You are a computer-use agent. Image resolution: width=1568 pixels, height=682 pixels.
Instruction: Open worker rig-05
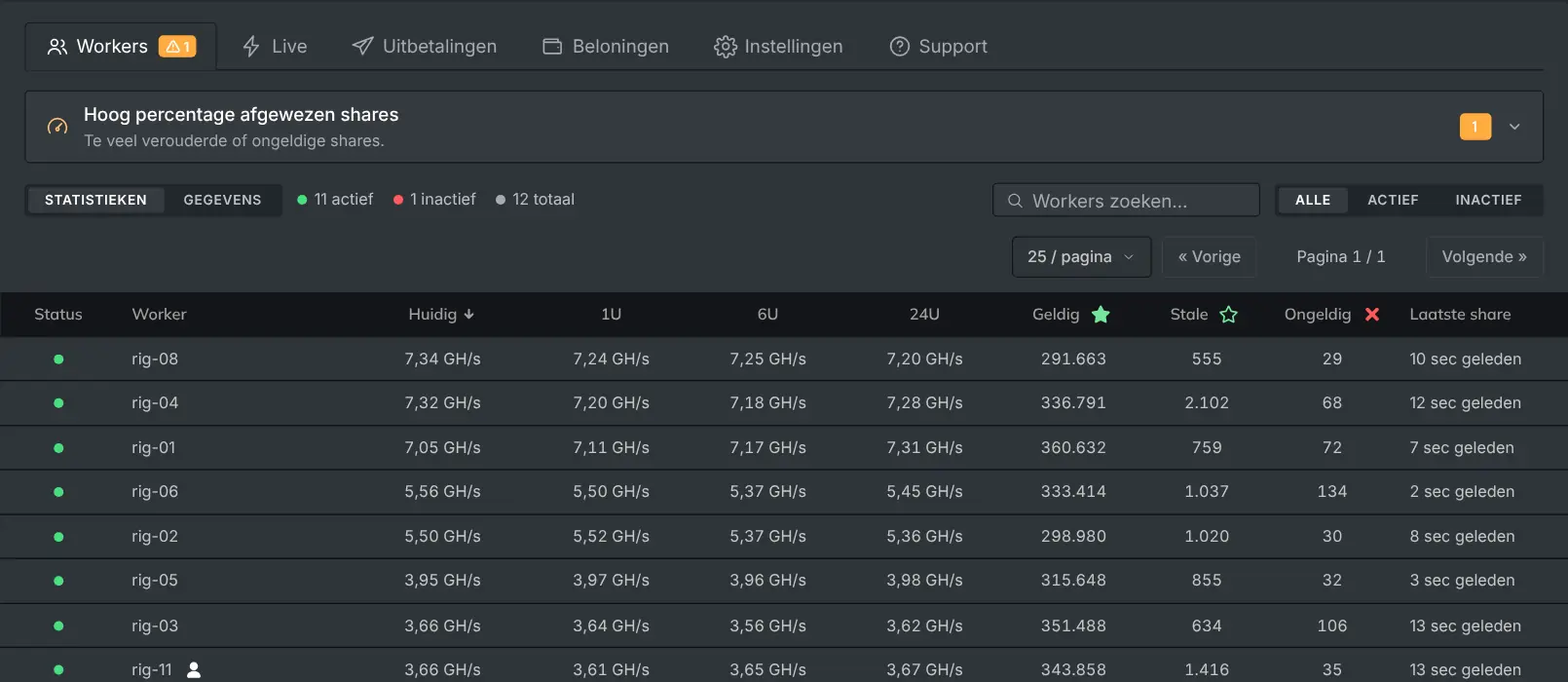(x=155, y=581)
